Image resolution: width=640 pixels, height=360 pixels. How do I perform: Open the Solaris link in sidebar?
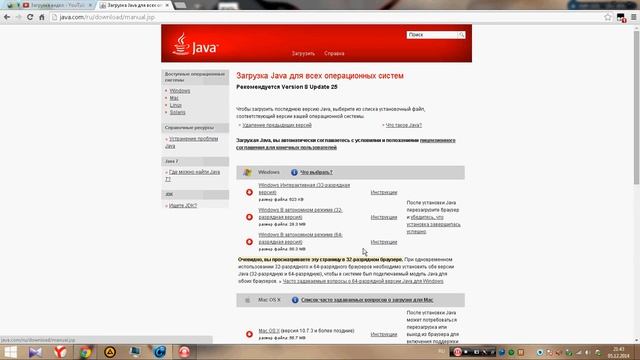[178, 112]
